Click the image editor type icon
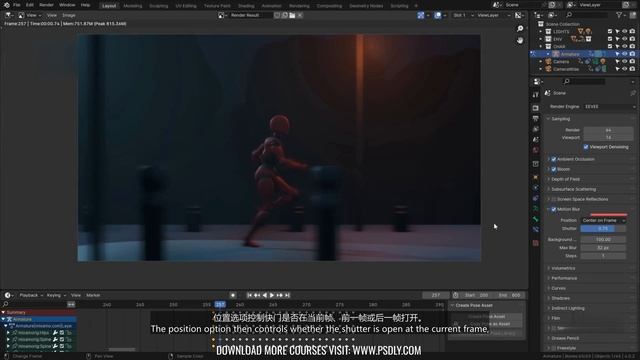640x360 pixels. pos(8,15)
